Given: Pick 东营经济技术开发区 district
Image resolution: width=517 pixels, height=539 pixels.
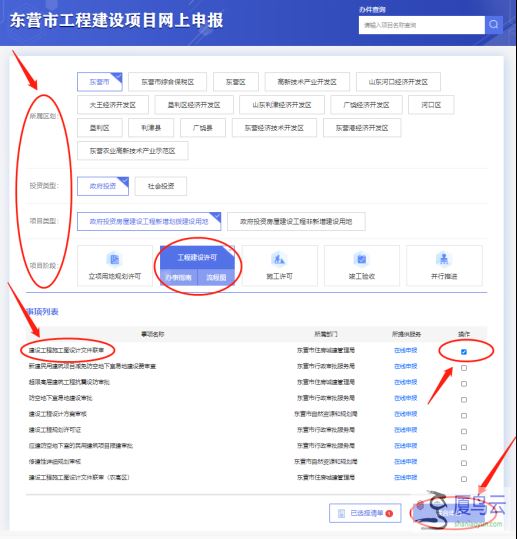Looking at the screenshot, I should click(274, 128).
